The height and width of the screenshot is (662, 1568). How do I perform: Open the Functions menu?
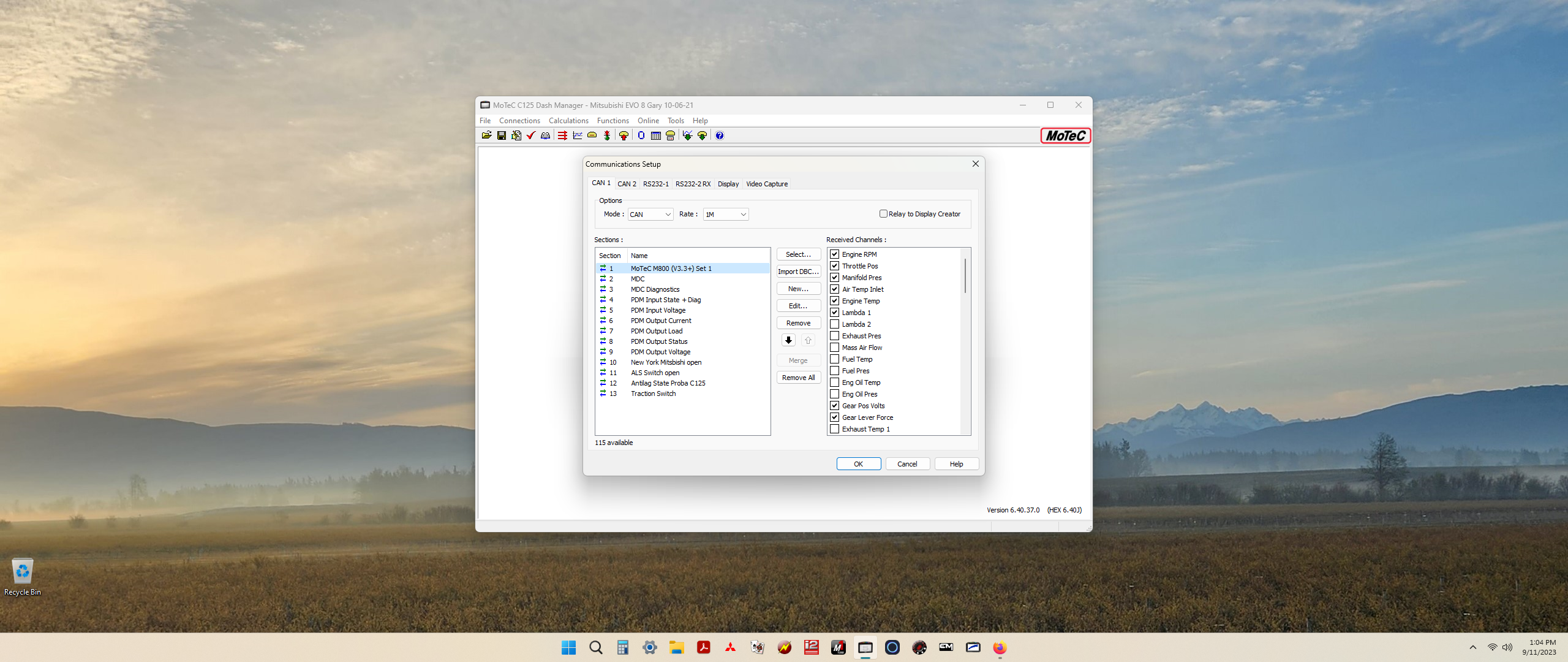point(613,121)
